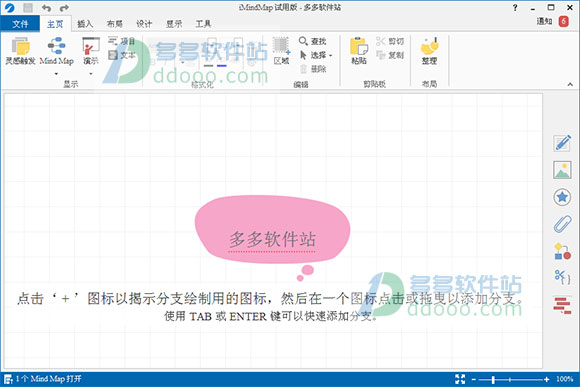Open the 布局 ribbon tab
580x387 pixels.
pyautogui.click(x=115, y=24)
